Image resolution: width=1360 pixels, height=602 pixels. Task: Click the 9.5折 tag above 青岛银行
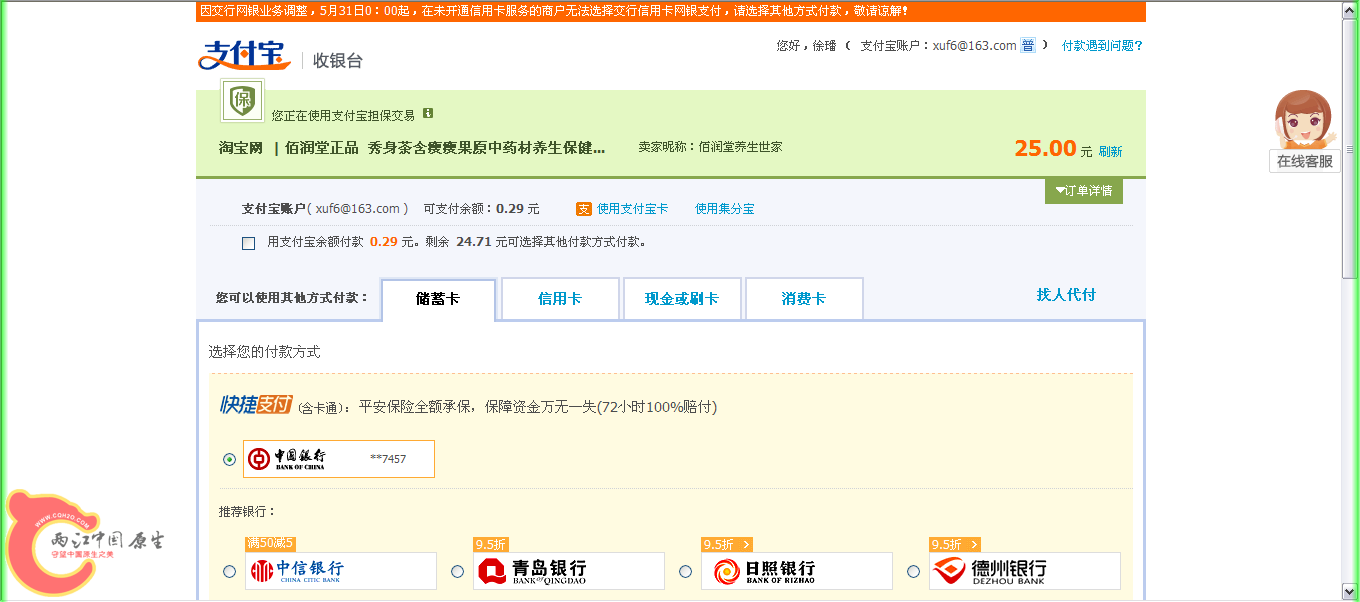coord(491,545)
